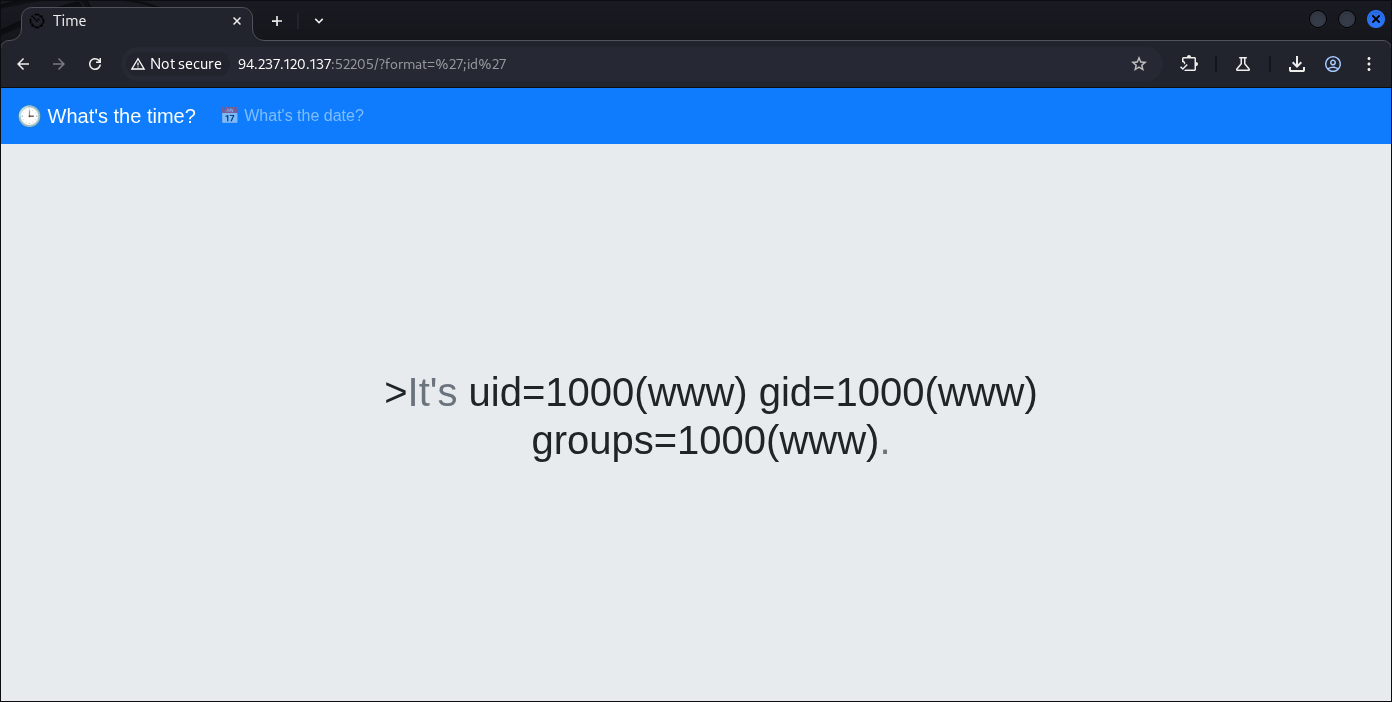Image resolution: width=1392 pixels, height=702 pixels.
Task: Open the Extensions puzzle icon
Action: click(x=1189, y=64)
